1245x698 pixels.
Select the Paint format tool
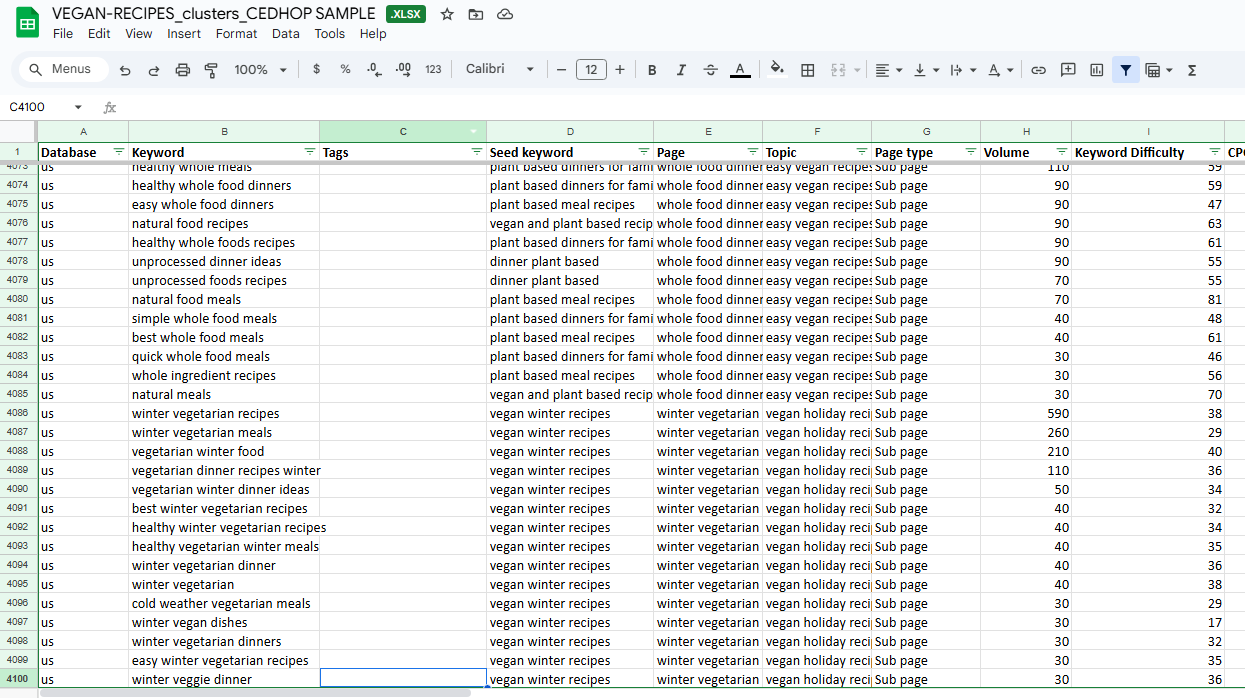(x=211, y=70)
